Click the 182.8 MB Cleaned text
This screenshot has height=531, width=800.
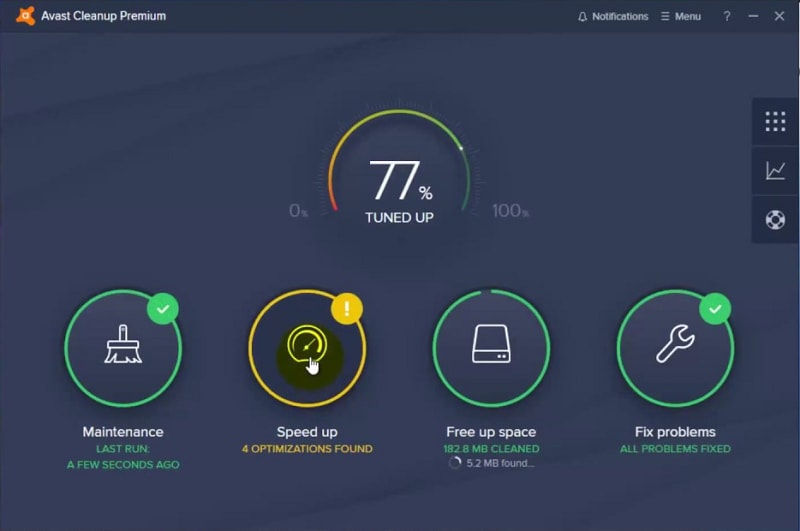(491, 449)
